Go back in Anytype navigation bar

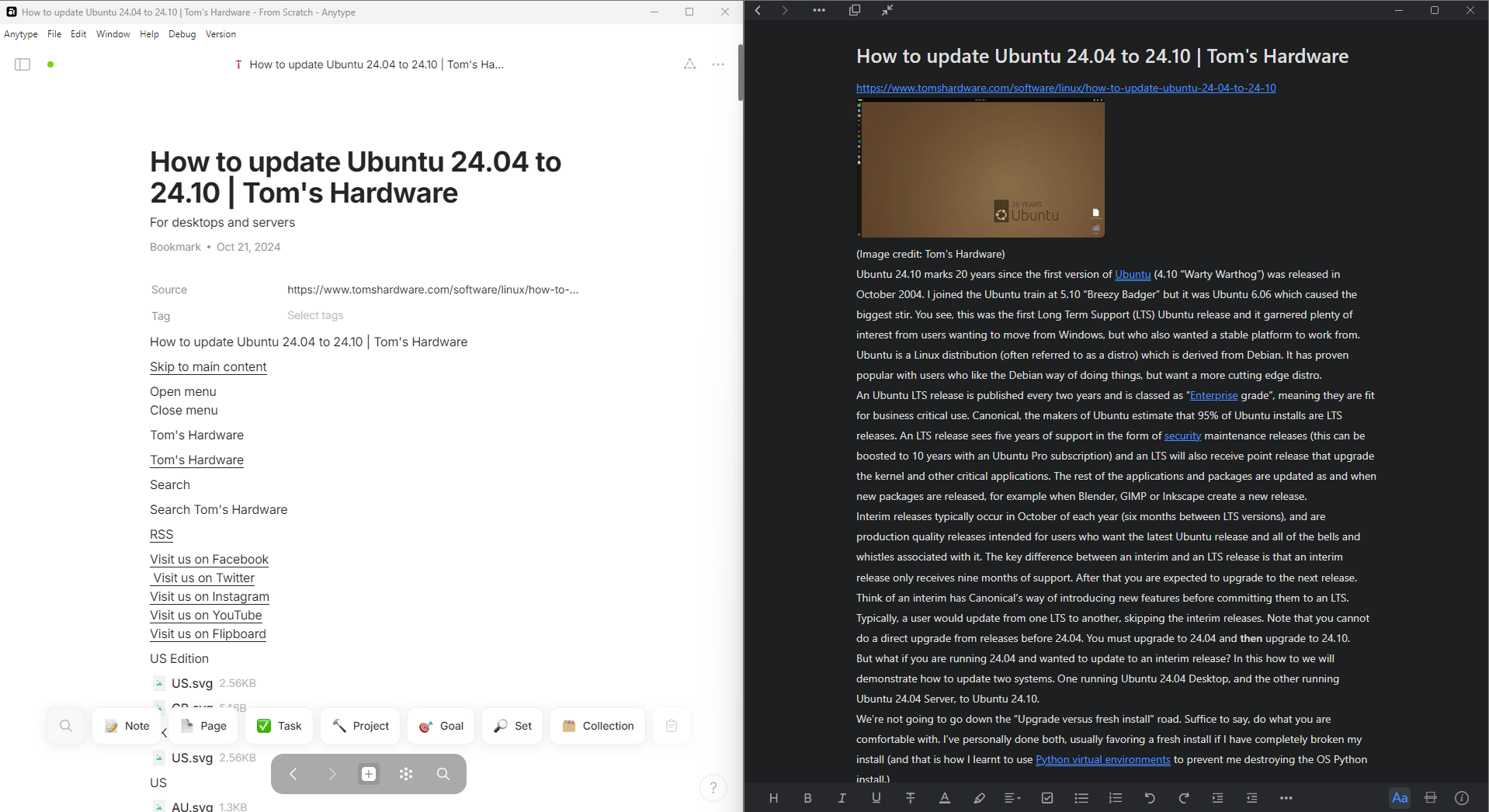pyautogui.click(x=293, y=774)
